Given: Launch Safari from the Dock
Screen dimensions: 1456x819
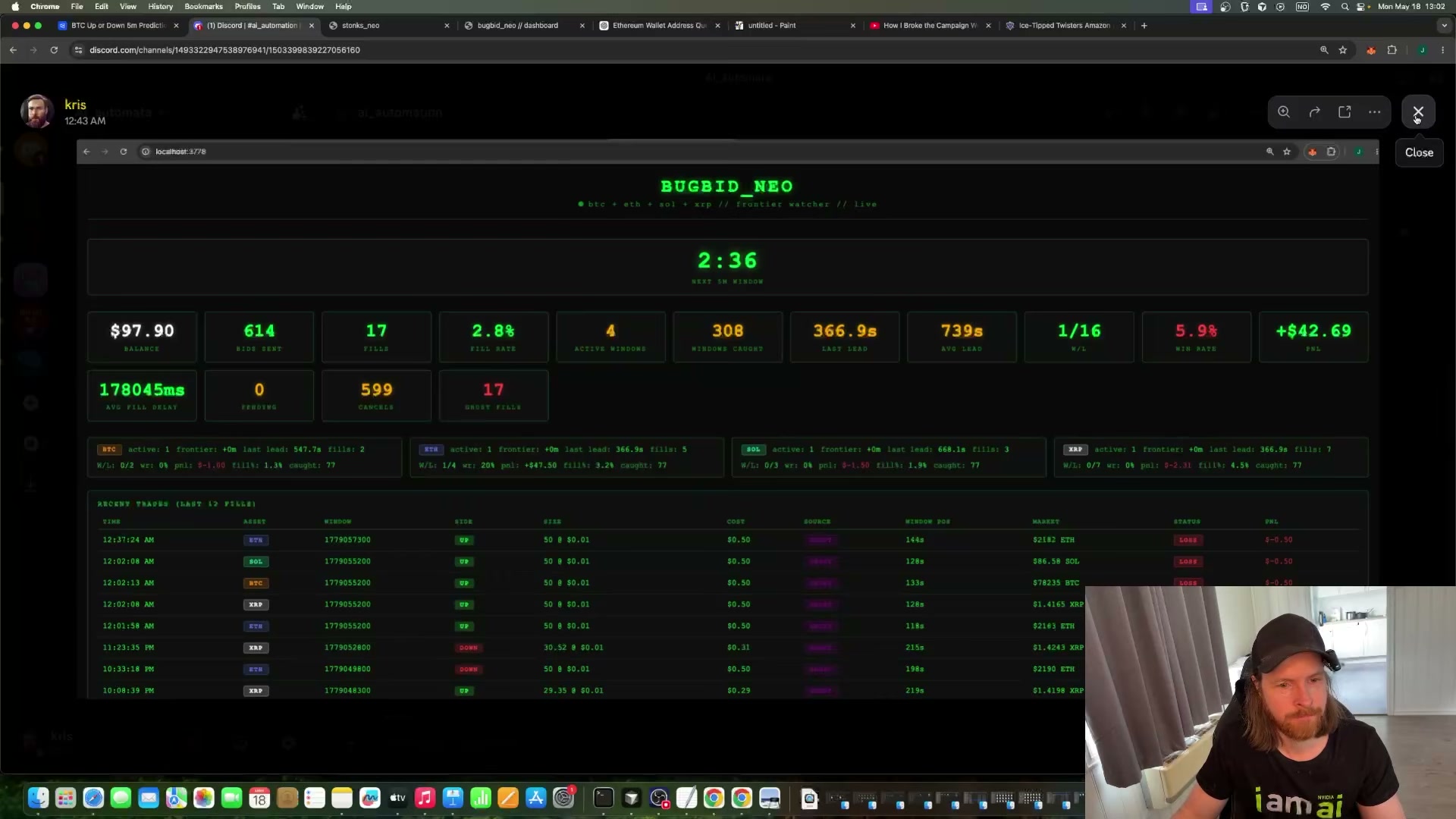Looking at the screenshot, I should point(93,798).
